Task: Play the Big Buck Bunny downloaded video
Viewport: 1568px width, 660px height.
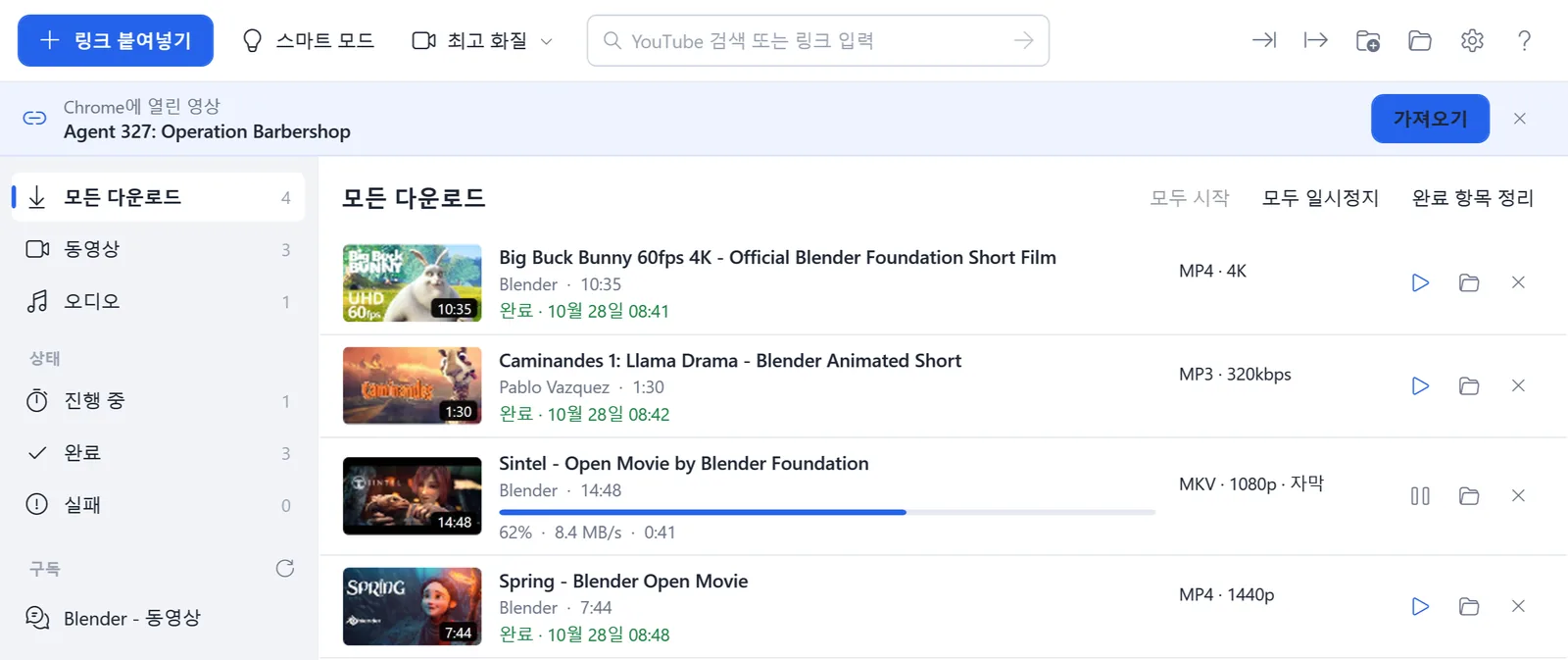Action: pyautogui.click(x=1420, y=282)
